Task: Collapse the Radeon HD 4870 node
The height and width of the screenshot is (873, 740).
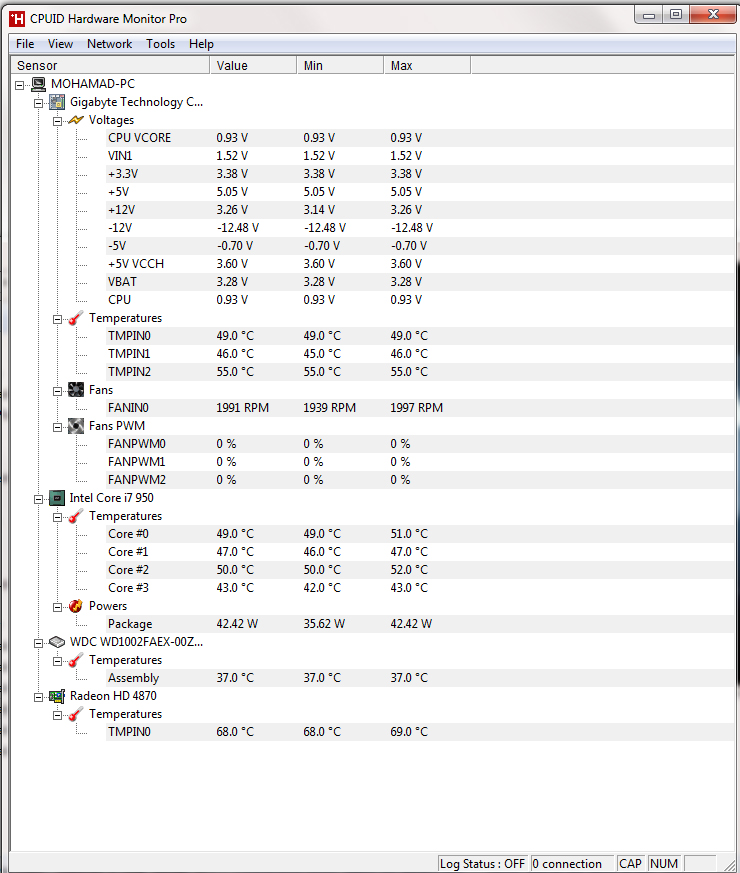Action: [x=38, y=698]
